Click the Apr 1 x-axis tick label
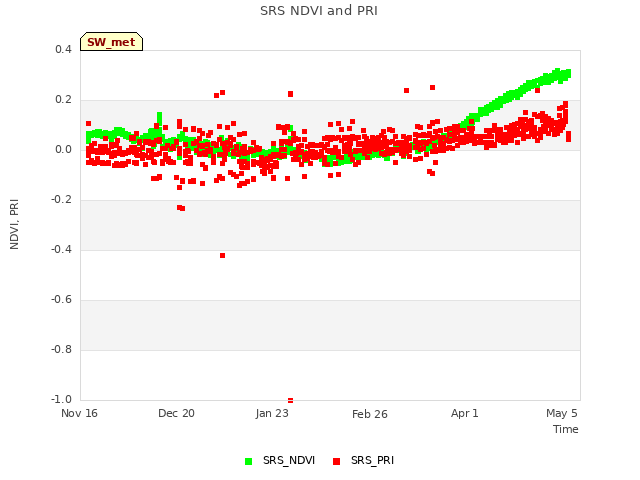The width and height of the screenshot is (640, 480). pos(464,413)
